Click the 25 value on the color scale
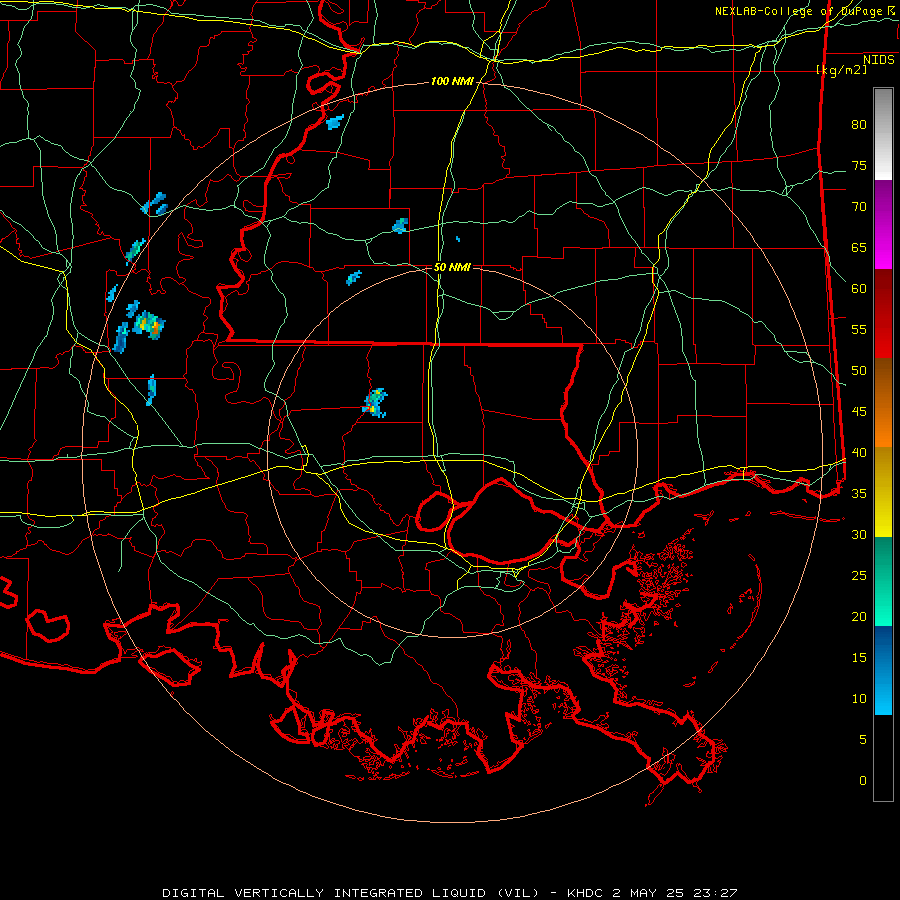900x900 pixels. [859, 576]
